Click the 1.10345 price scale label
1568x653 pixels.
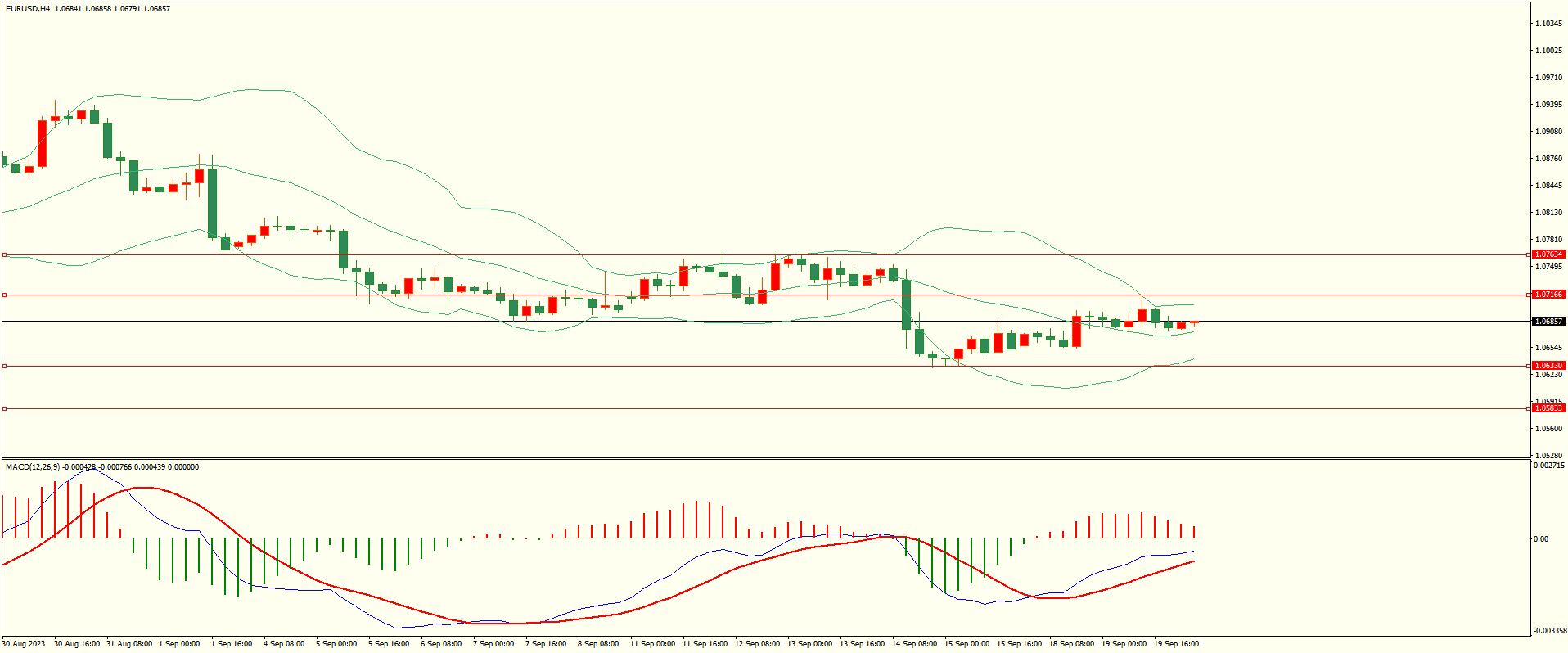click(1548, 24)
